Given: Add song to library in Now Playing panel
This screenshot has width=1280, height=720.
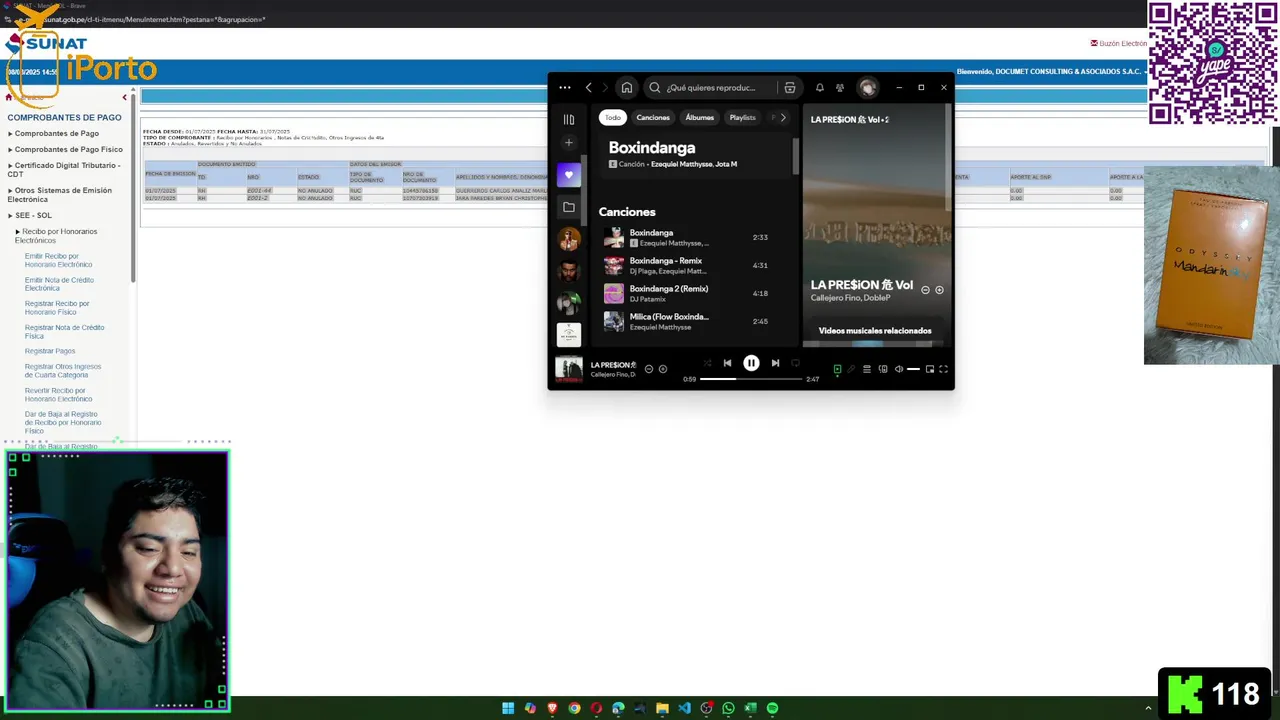Looking at the screenshot, I should tap(939, 290).
